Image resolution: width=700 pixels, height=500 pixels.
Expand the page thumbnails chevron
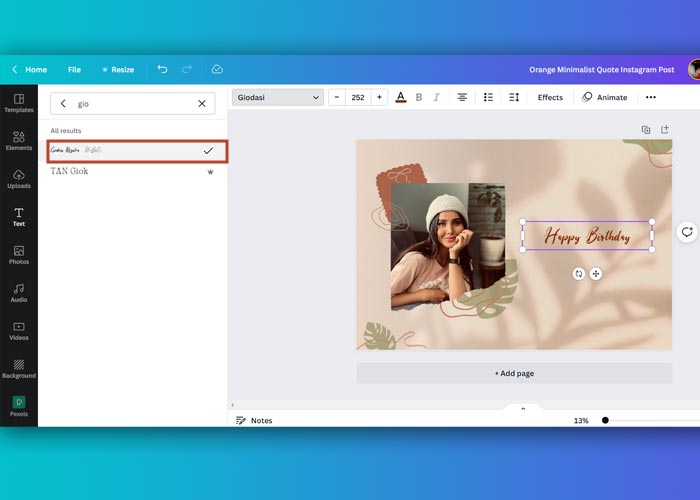pos(523,408)
